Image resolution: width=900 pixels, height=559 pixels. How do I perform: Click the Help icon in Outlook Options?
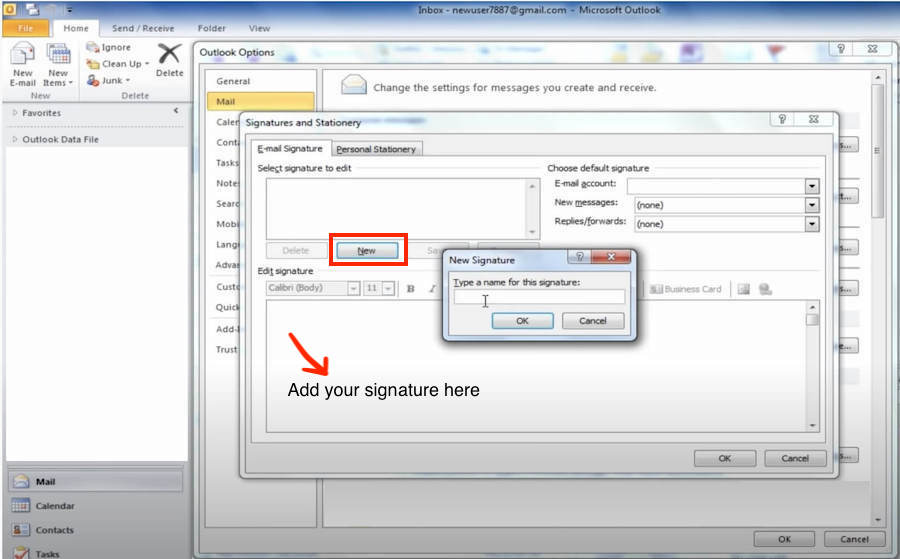(x=841, y=49)
